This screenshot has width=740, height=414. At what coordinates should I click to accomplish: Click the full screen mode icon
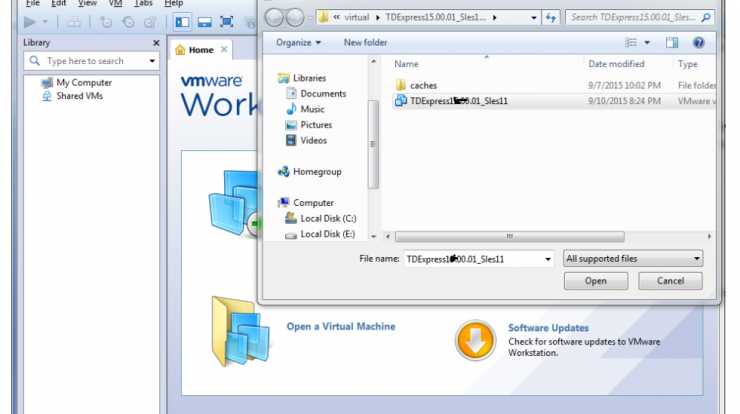point(227,22)
